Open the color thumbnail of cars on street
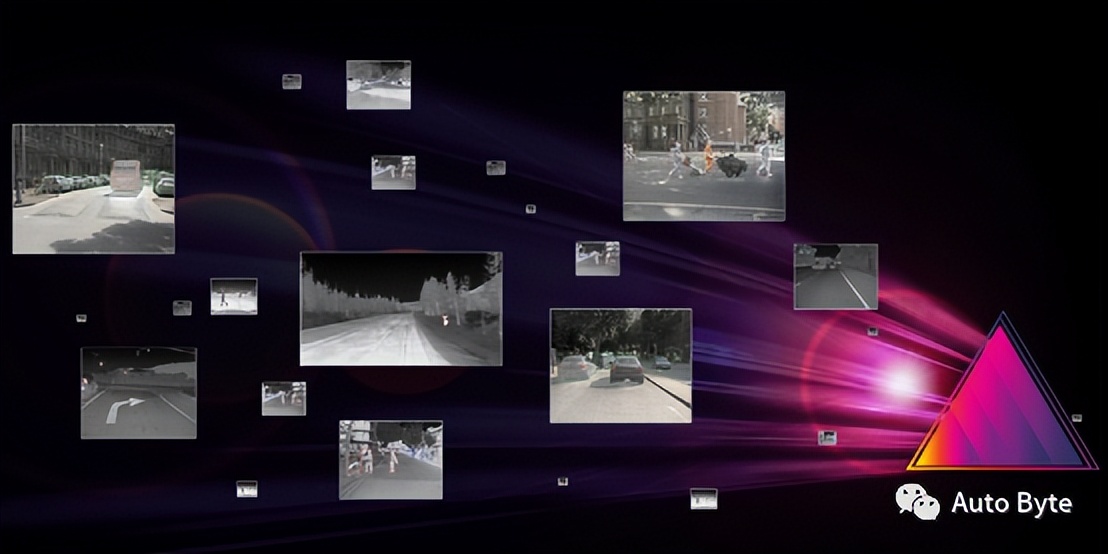The image size is (1108, 554). [620, 365]
